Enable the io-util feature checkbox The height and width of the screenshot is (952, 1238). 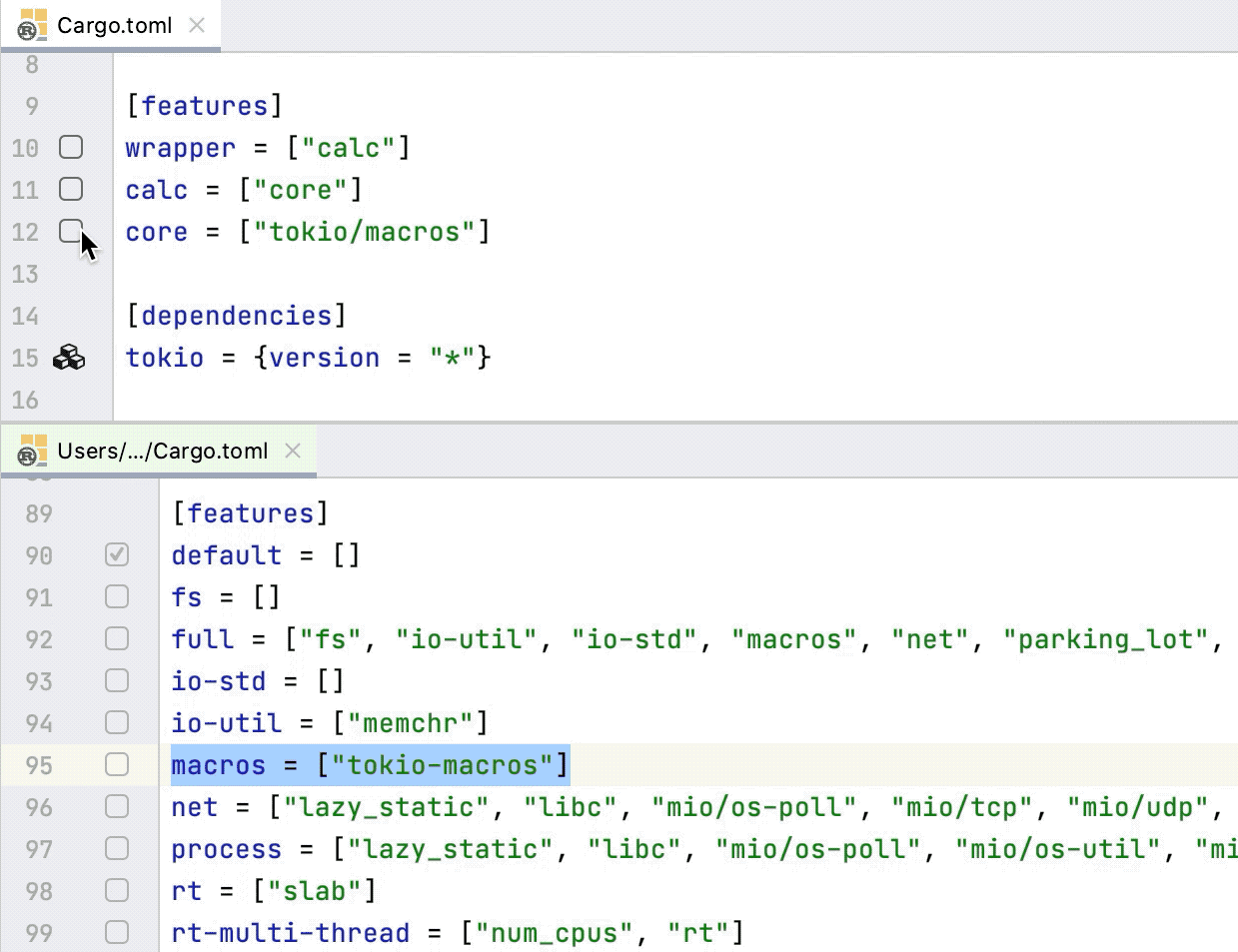(117, 722)
